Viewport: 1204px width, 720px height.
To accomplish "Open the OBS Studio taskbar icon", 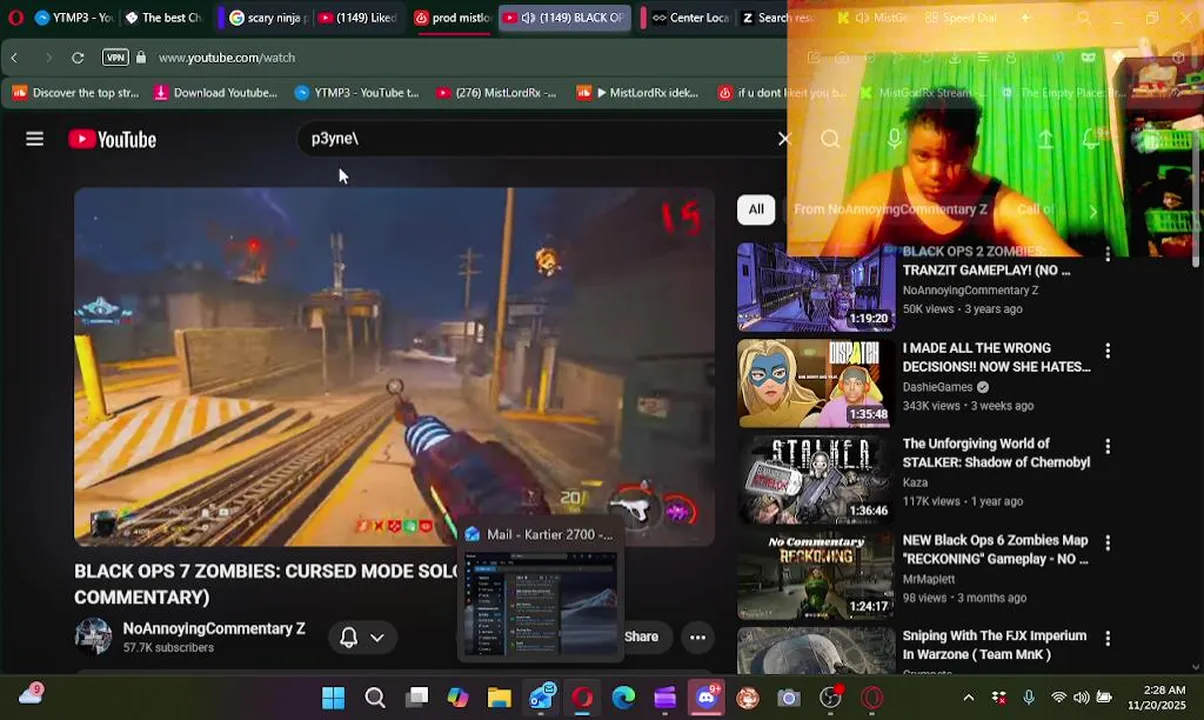I will coord(831,697).
